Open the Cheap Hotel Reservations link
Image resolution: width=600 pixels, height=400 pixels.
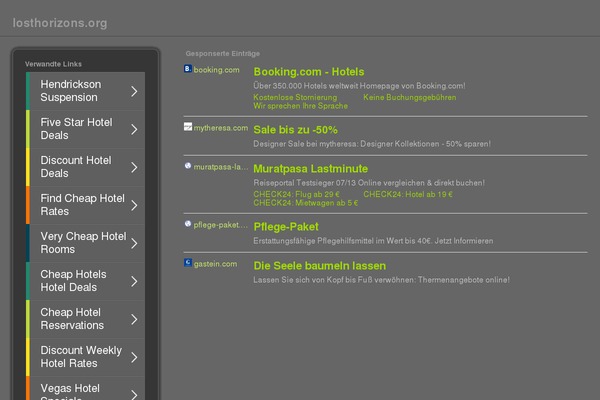[85, 319]
